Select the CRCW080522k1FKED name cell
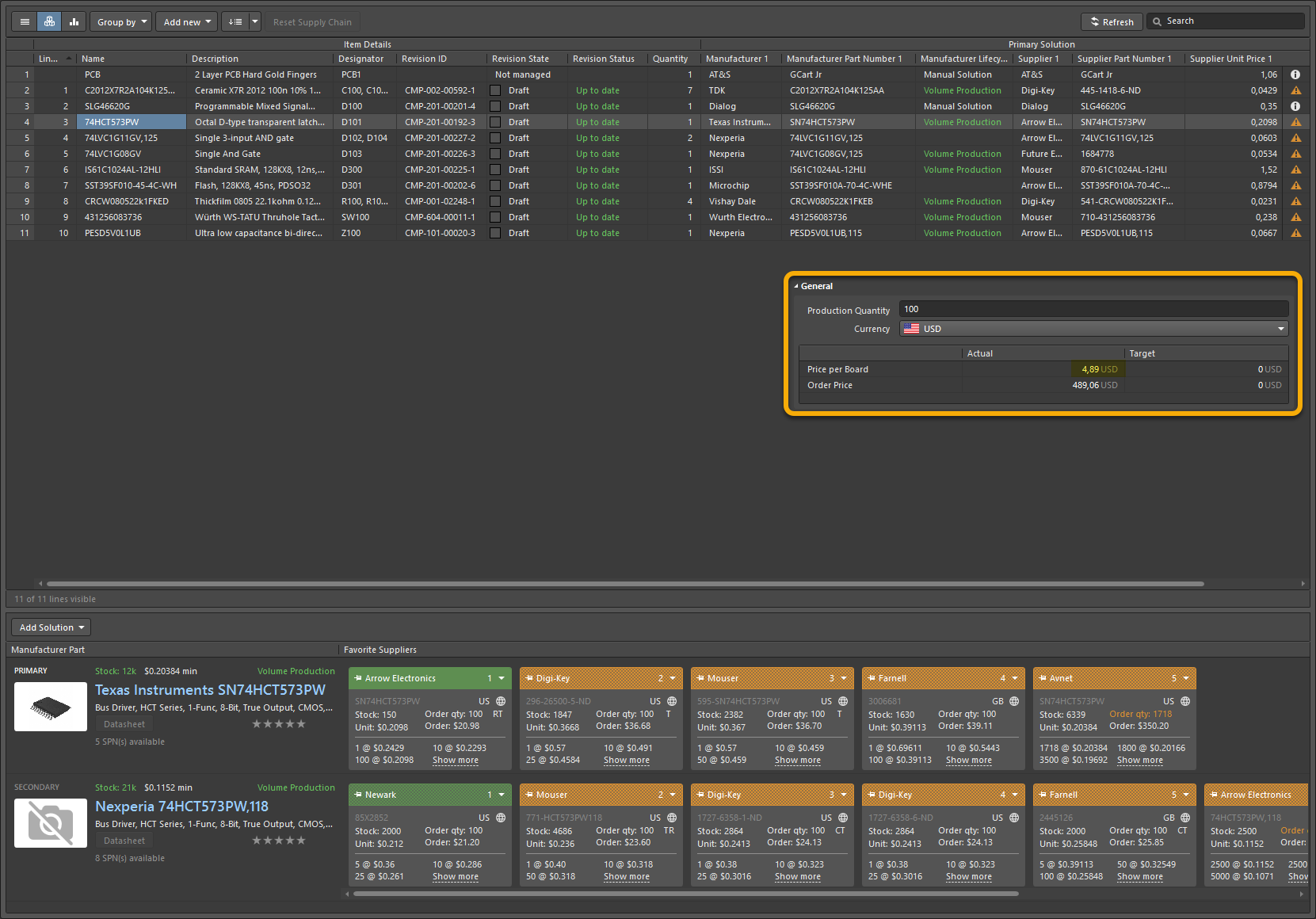Viewport: 1316px width, 919px height. coord(132,201)
